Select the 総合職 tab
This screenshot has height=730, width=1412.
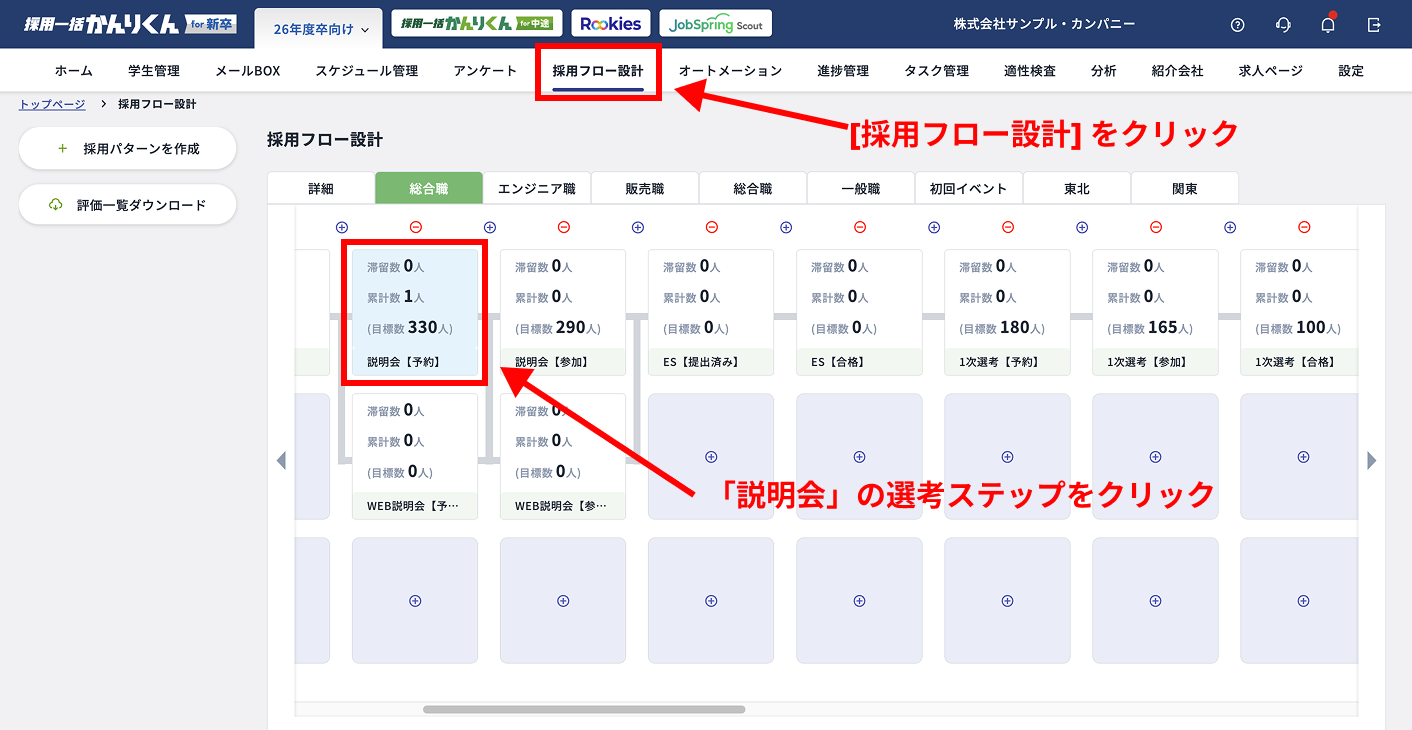(x=429, y=187)
